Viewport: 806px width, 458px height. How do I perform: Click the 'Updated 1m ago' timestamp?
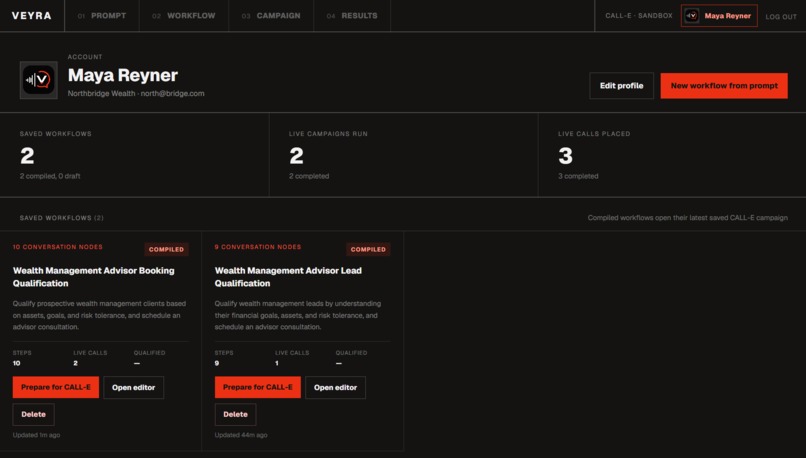(36, 435)
